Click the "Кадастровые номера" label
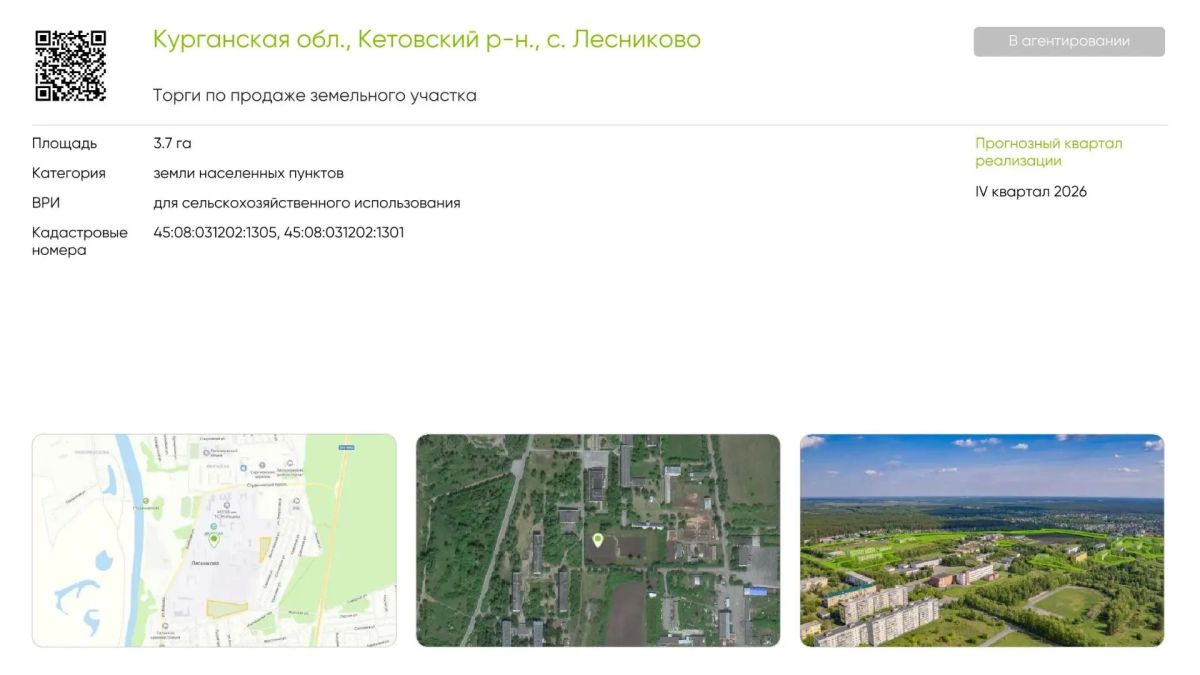This screenshot has height=675, width=1200. (80, 241)
